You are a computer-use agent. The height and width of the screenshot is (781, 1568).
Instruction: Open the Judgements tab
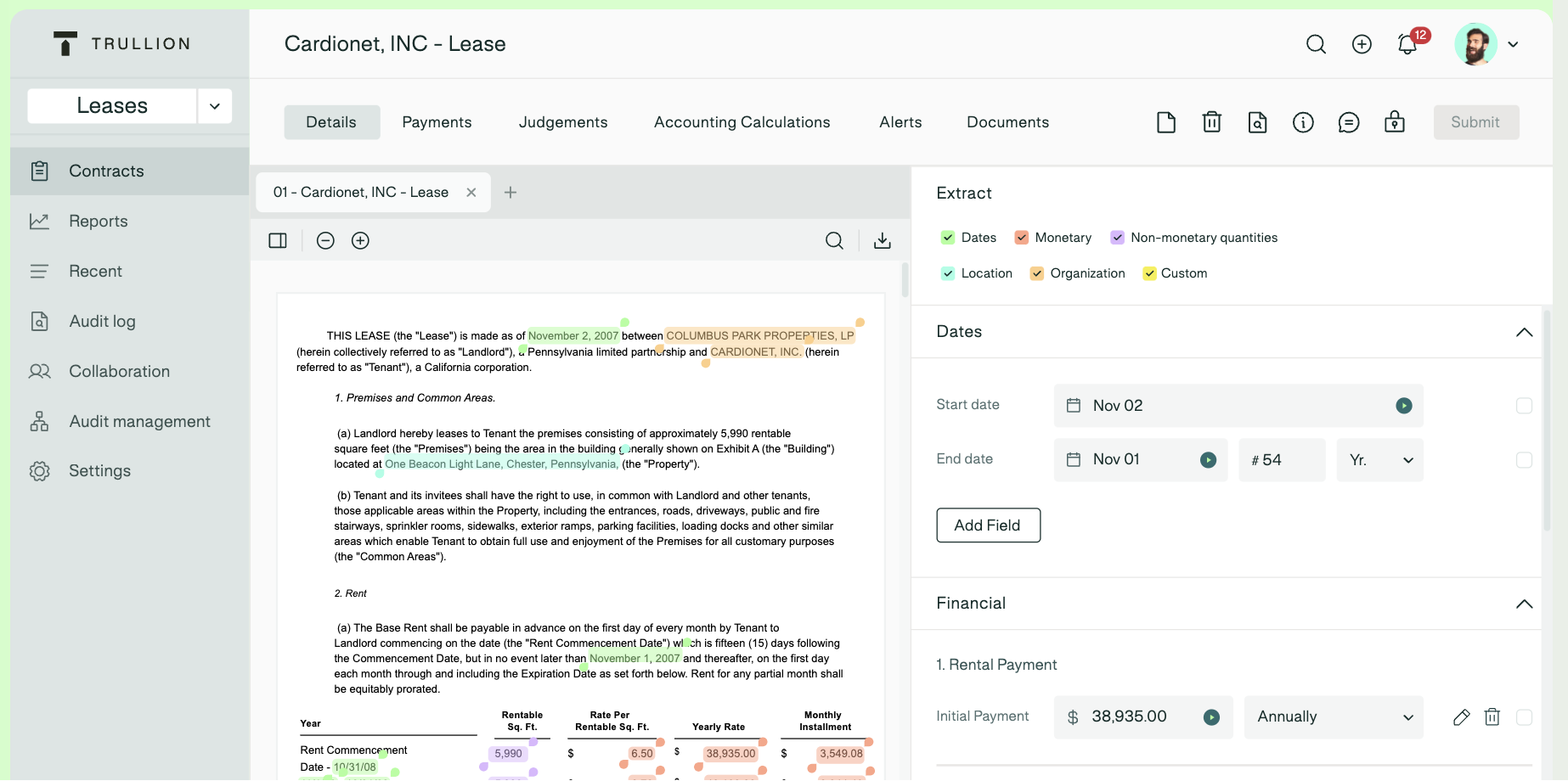[x=563, y=122]
